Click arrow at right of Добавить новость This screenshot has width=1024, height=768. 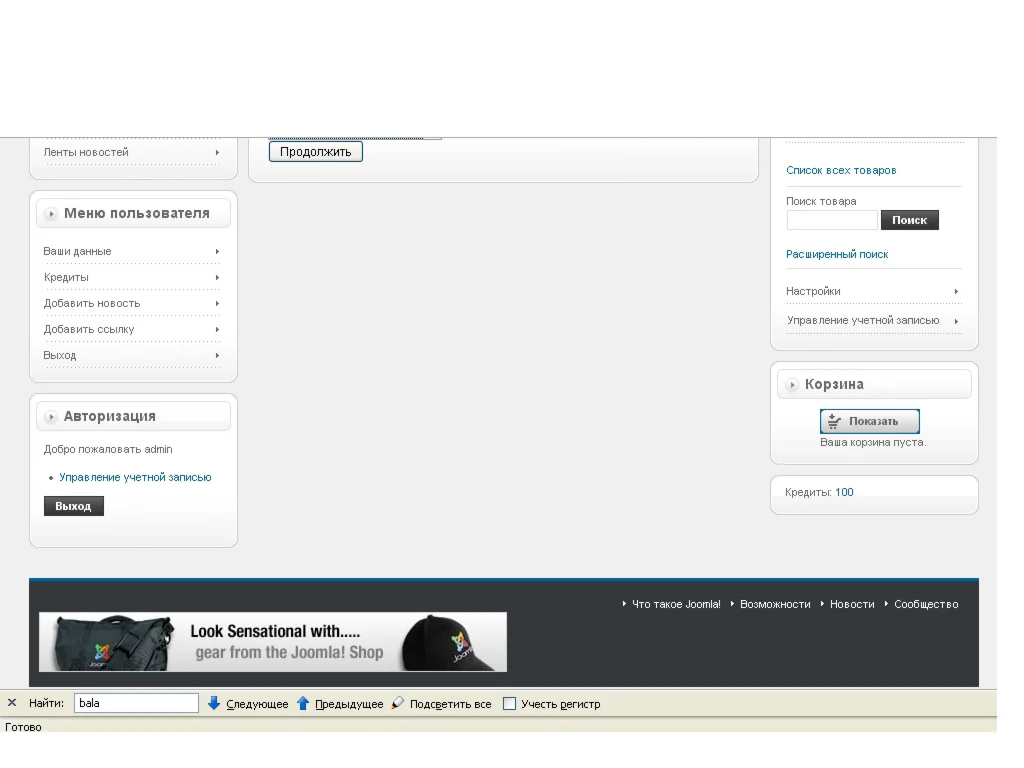[217, 304]
